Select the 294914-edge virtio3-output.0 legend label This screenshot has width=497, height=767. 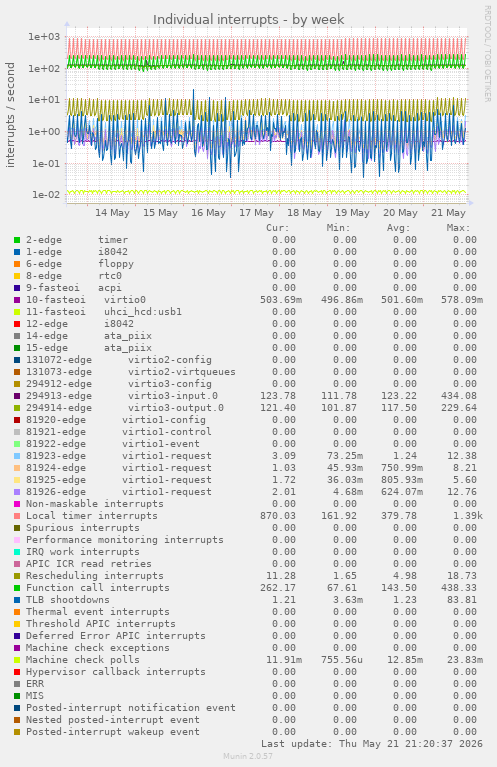click(x=125, y=408)
